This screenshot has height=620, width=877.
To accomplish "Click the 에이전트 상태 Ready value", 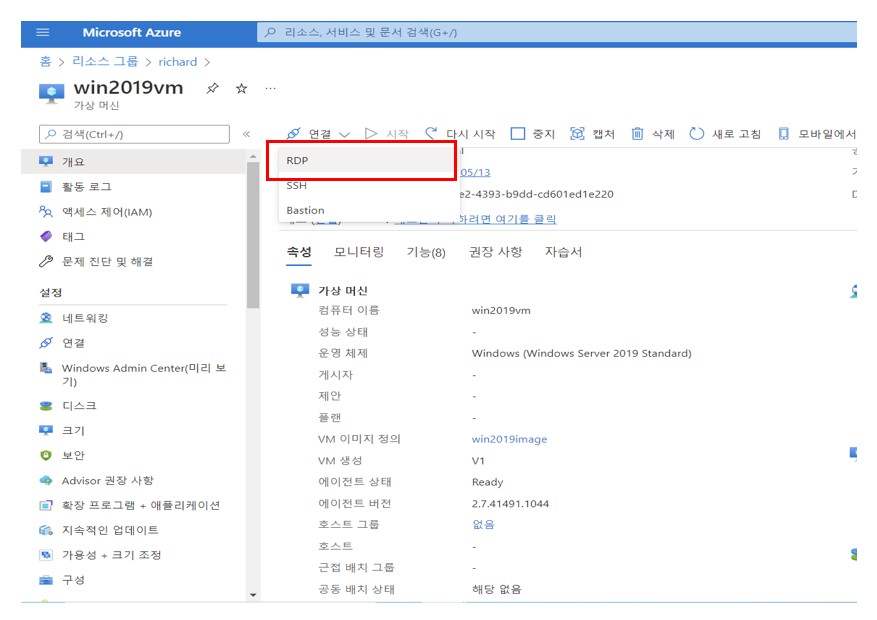I will 487,482.
